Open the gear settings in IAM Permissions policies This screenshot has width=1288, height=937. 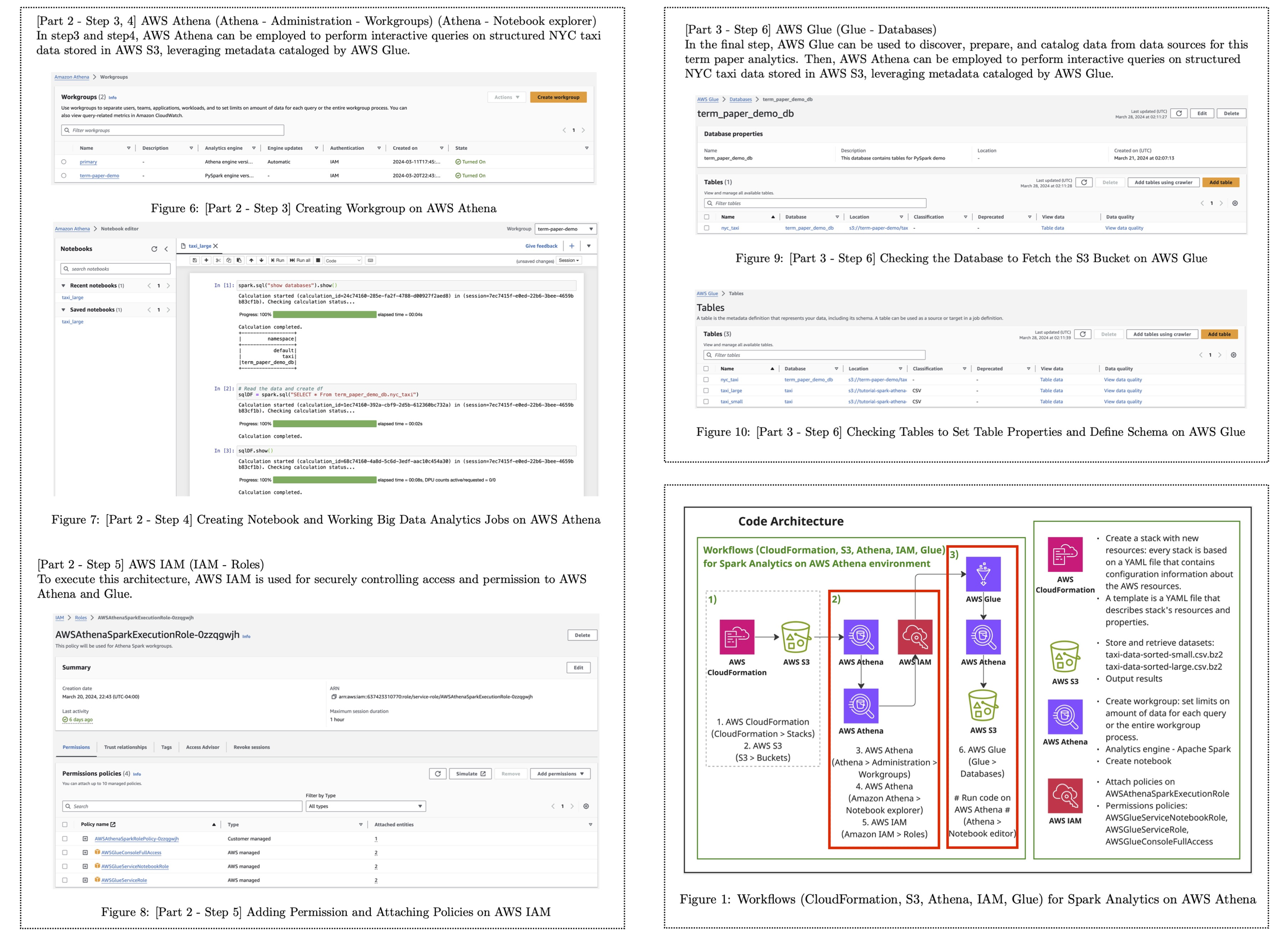[x=586, y=806]
